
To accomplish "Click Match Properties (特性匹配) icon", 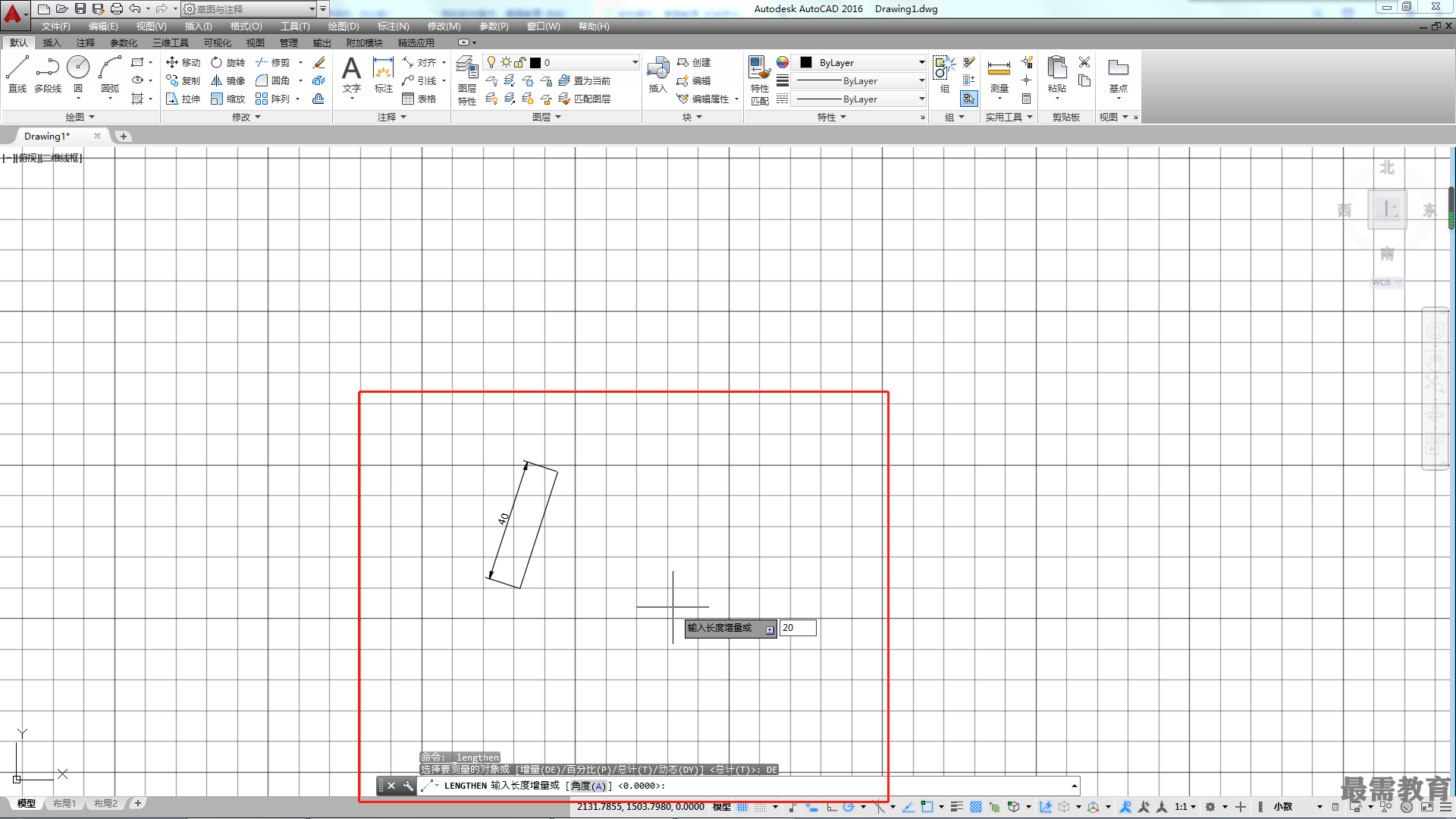I will coord(759,80).
